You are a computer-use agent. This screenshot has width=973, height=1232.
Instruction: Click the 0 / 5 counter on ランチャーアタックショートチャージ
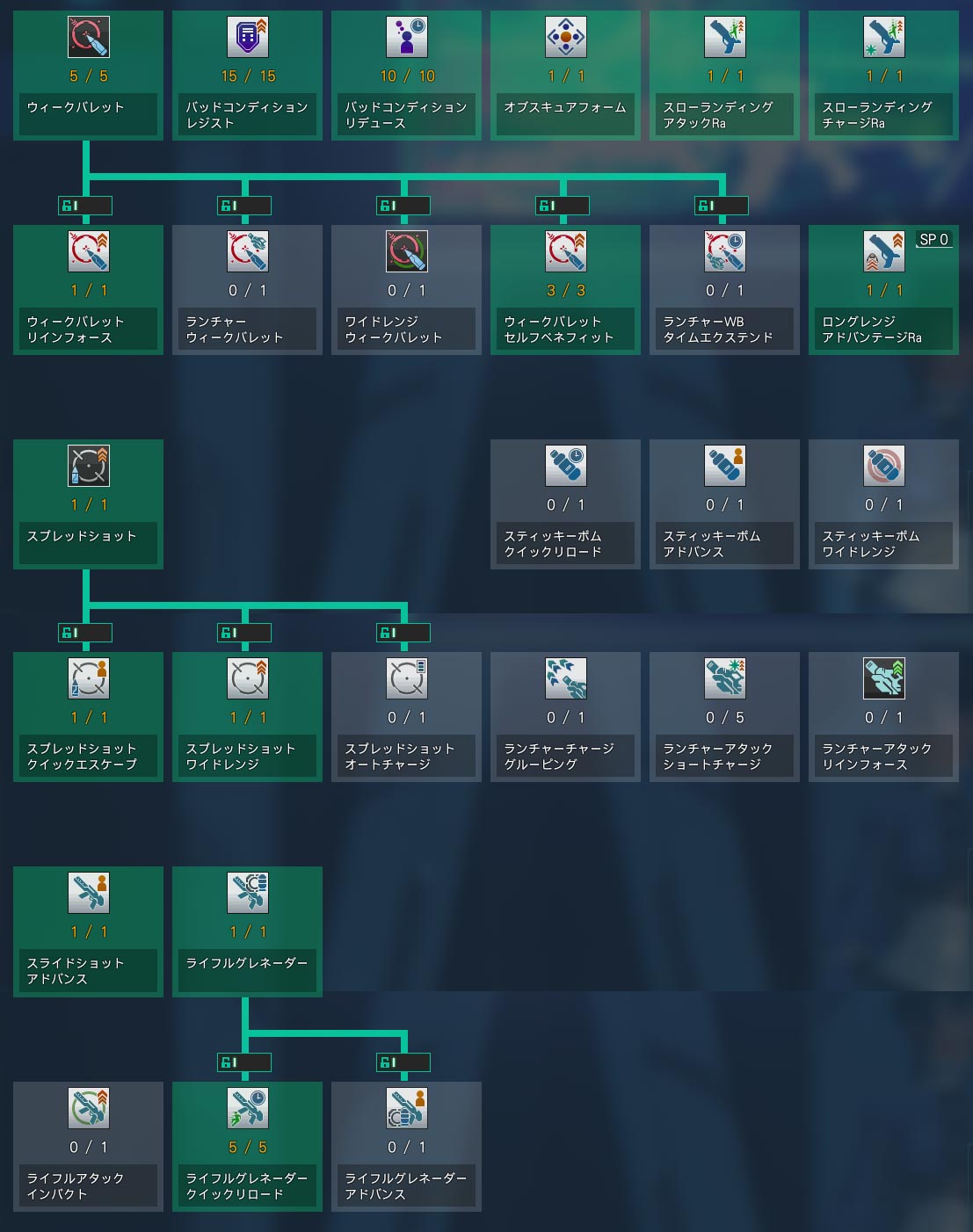click(724, 718)
